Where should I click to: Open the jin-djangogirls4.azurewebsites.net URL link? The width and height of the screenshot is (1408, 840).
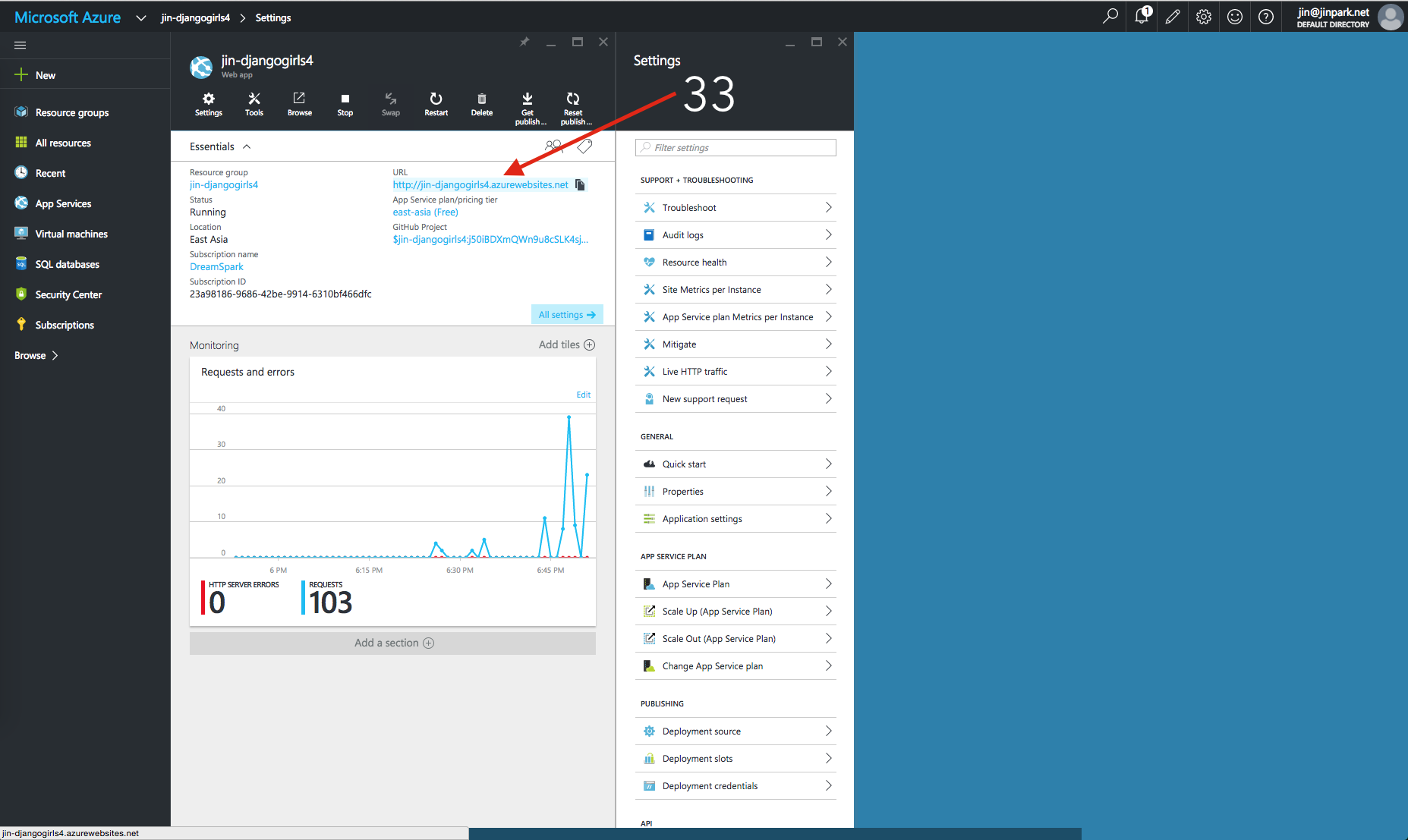pyautogui.click(x=480, y=184)
